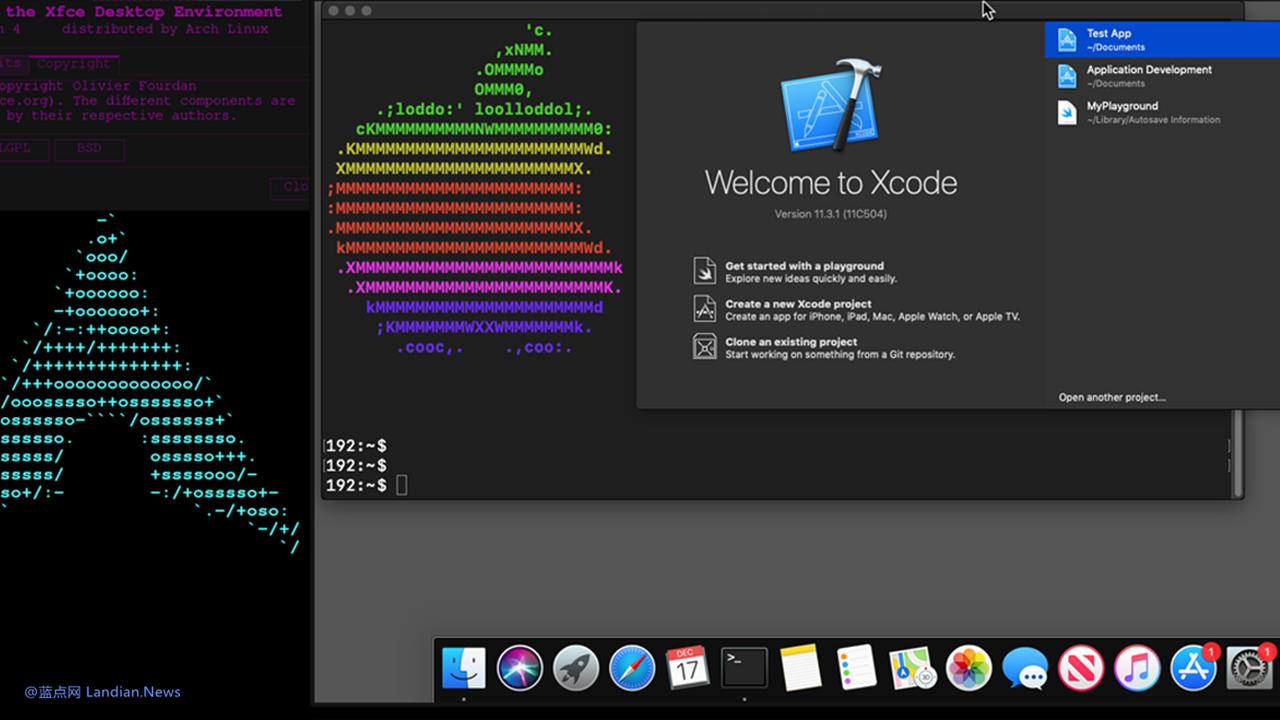
Task: Open Finder from the Dock
Action: pyautogui.click(x=464, y=669)
